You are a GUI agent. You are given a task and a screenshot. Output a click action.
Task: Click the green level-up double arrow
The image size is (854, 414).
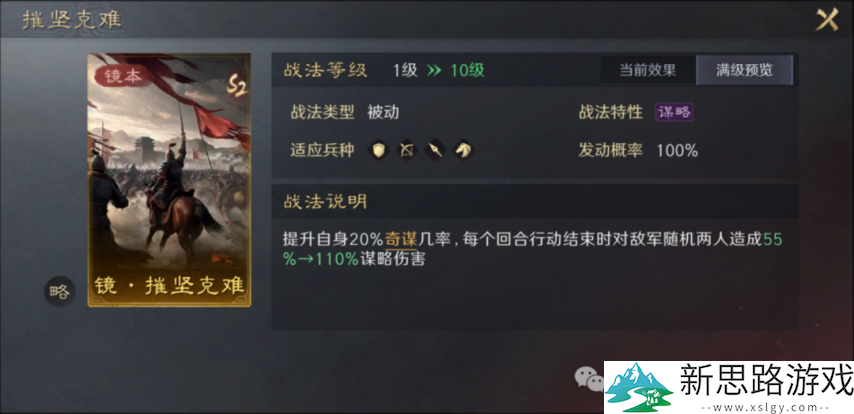(434, 70)
